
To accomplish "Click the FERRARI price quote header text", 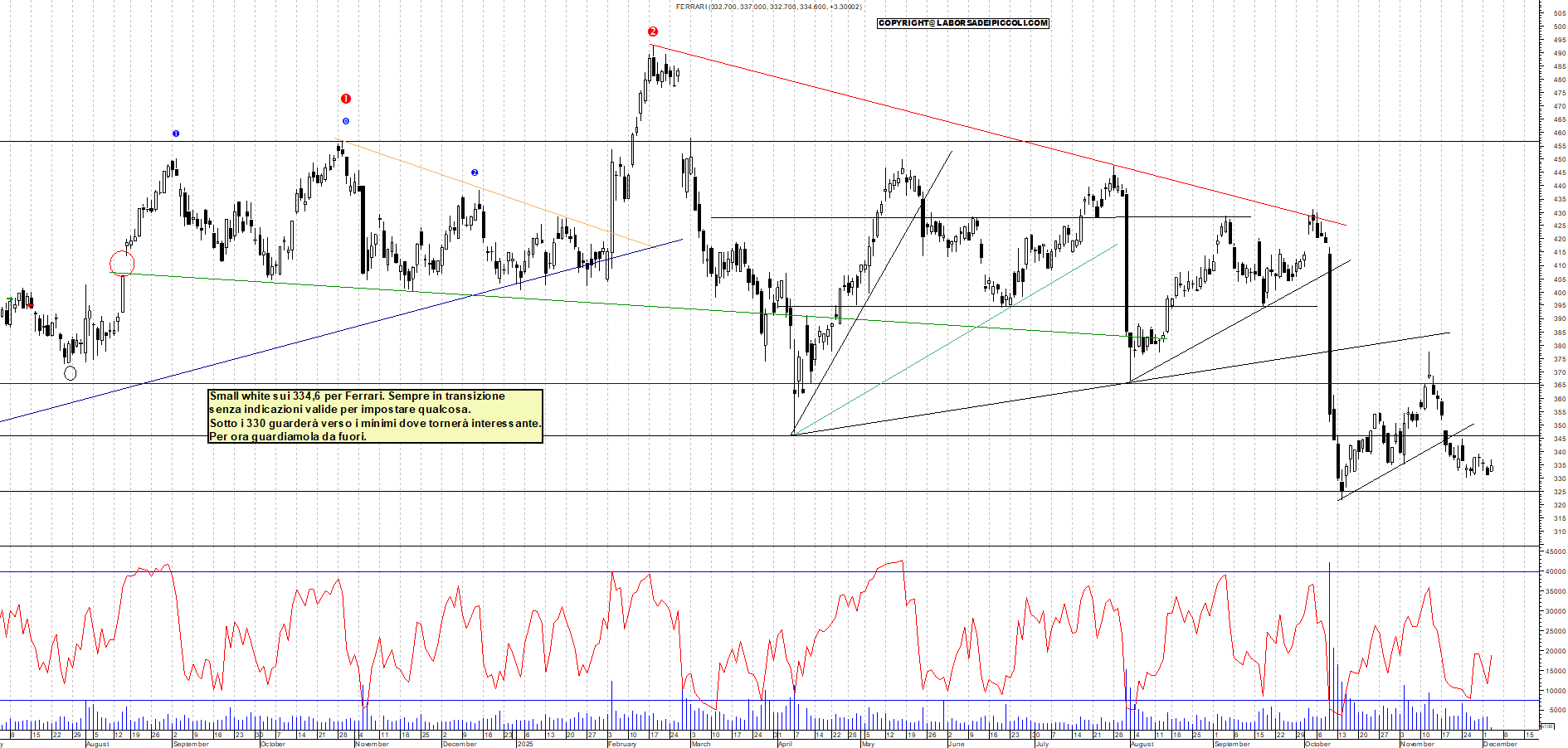I will pyautogui.click(x=767, y=7).
